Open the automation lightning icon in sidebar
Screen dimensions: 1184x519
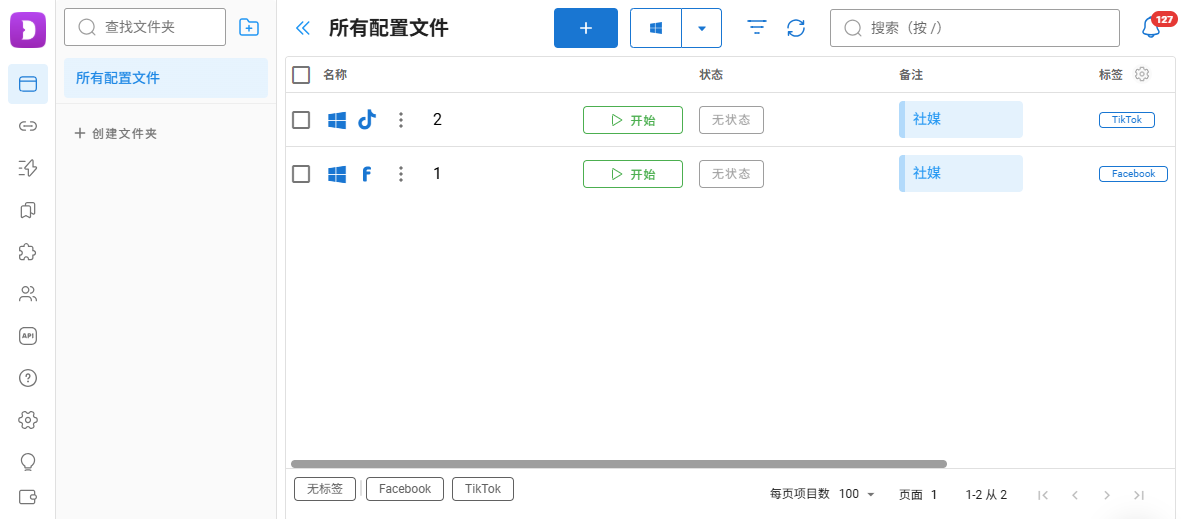pos(28,168)
